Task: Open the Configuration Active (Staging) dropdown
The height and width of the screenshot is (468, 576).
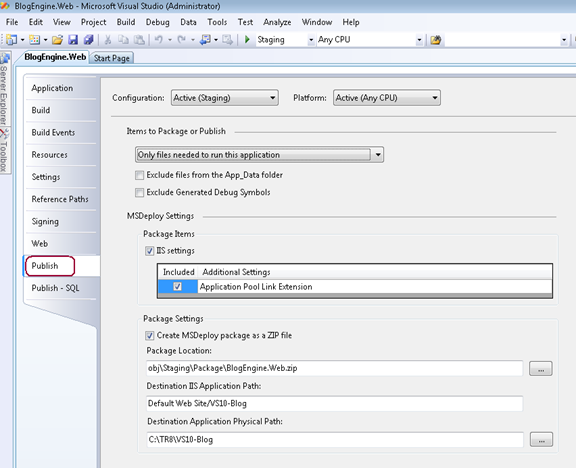Action: (x=224, y=98)
